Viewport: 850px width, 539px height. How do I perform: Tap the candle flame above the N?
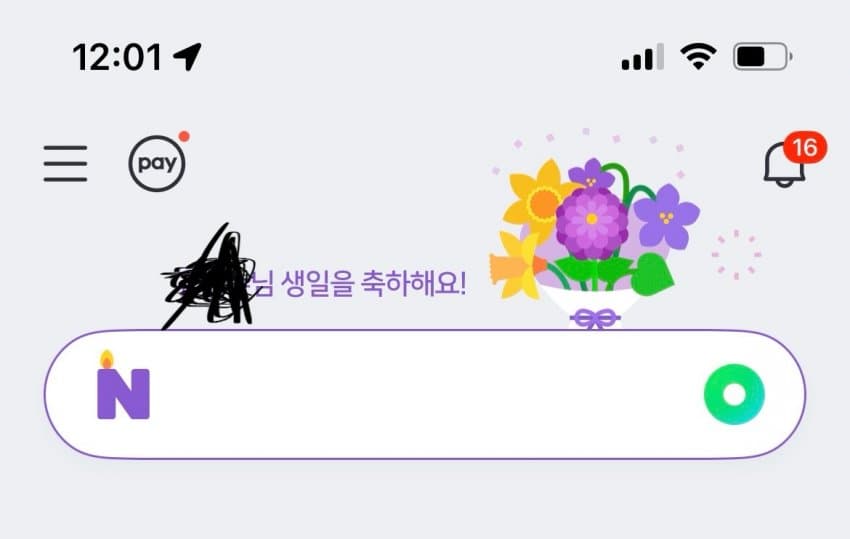[x=107, y=360]
